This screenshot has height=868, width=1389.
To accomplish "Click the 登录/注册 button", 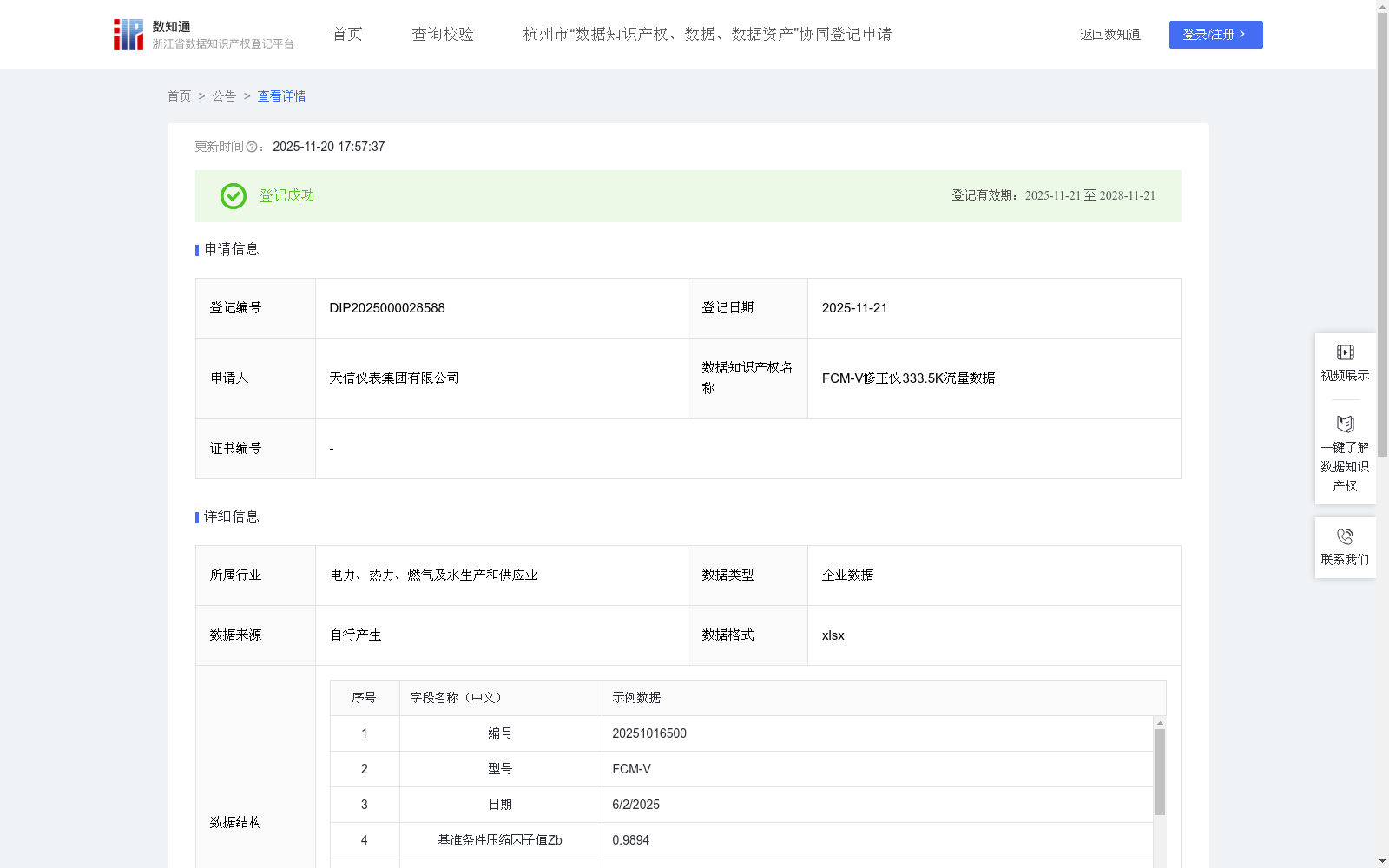I will 1215,35.
